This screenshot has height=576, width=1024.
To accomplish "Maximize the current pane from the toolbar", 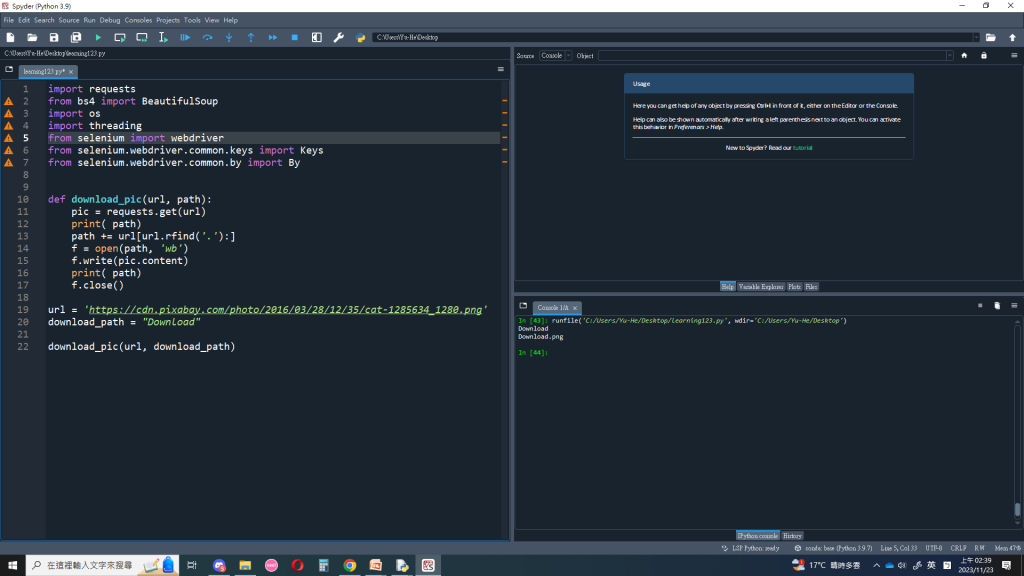I will point(316,37).
